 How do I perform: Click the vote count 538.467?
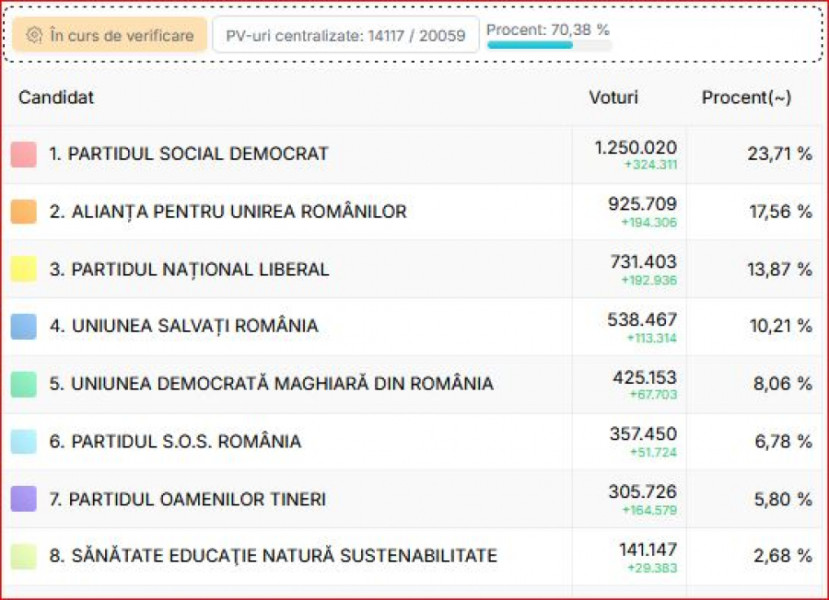click(642, 319)
